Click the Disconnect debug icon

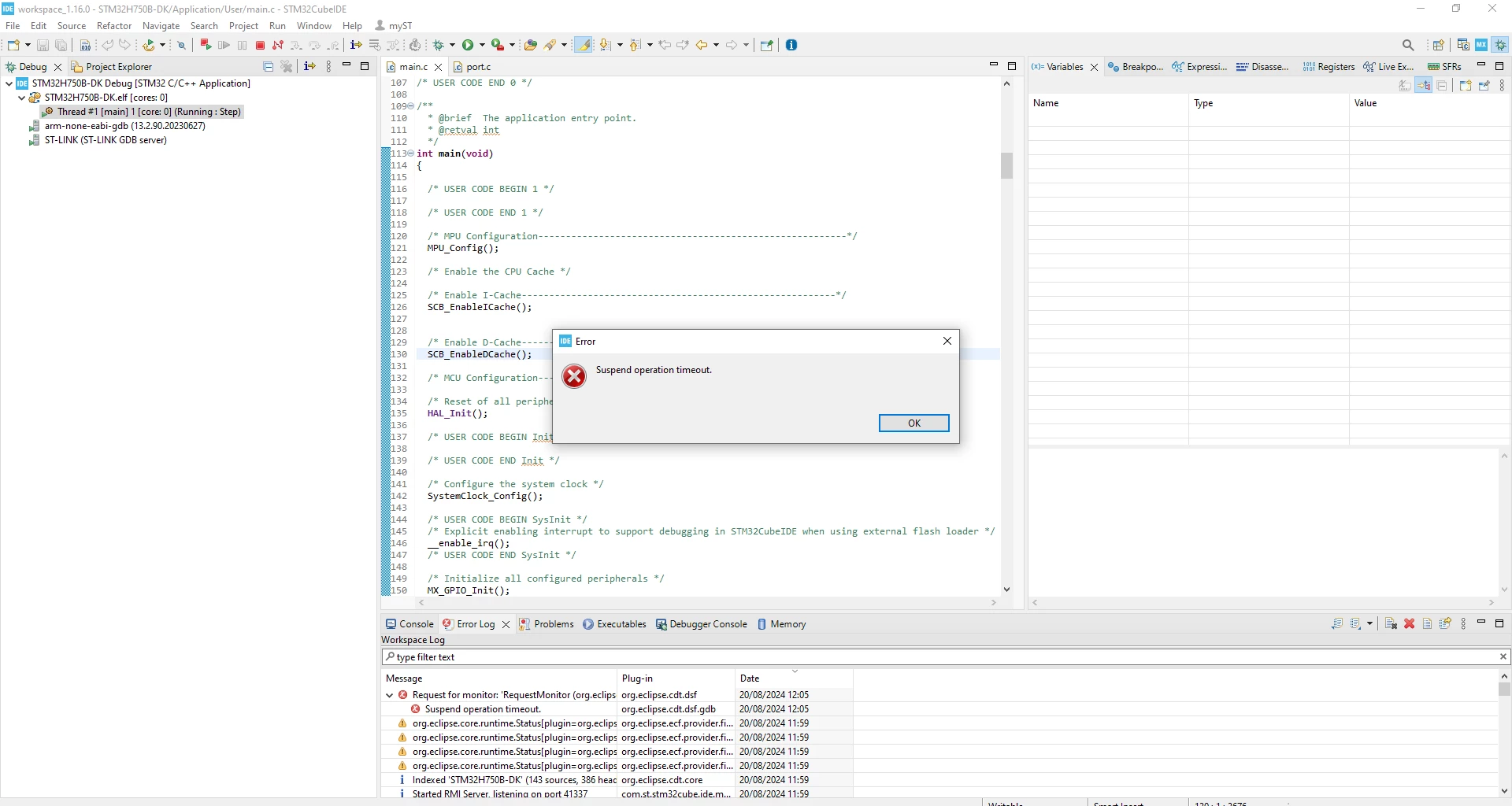278,45
